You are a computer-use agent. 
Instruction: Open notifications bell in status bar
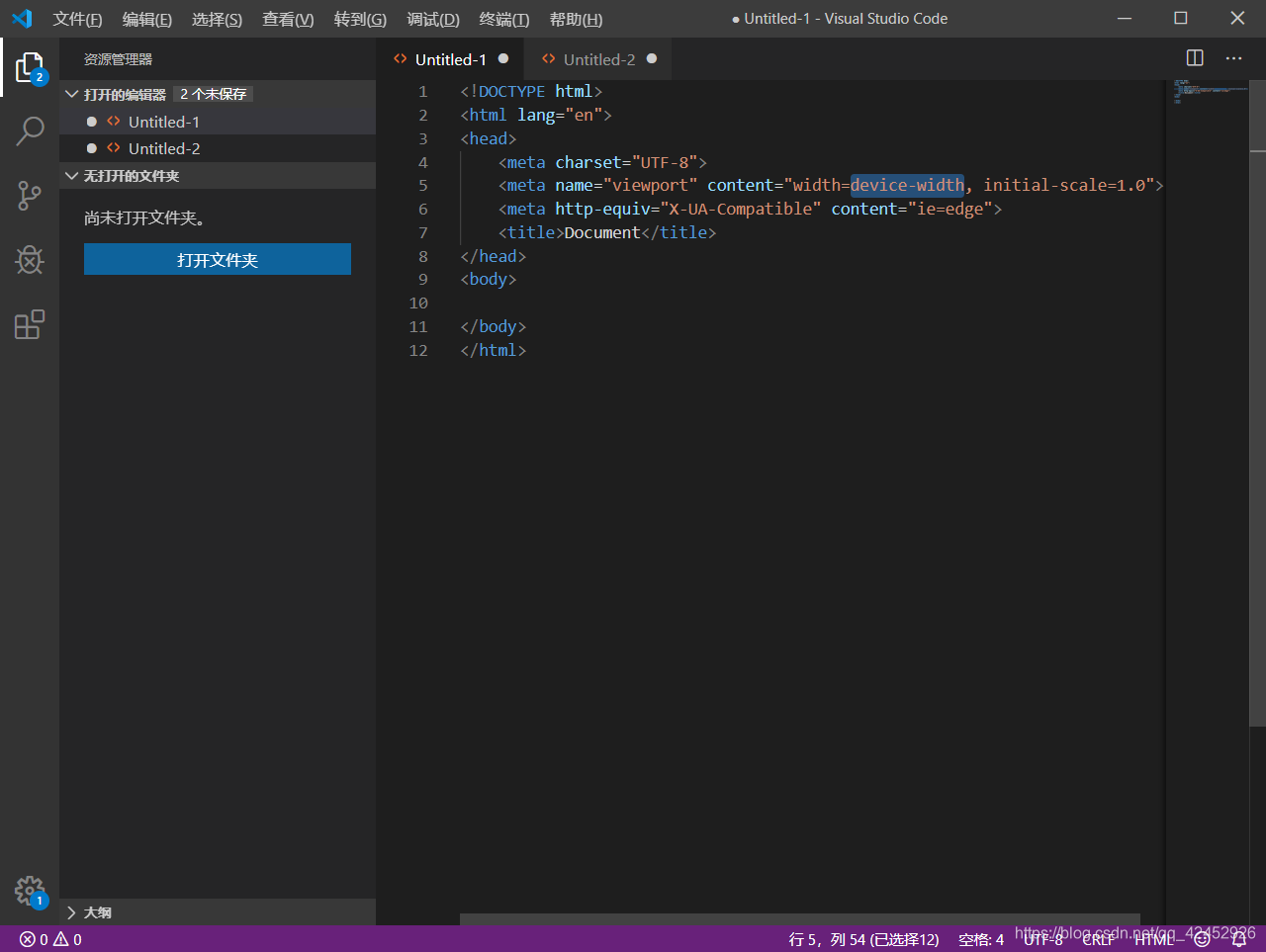[x=1238, y=939]
